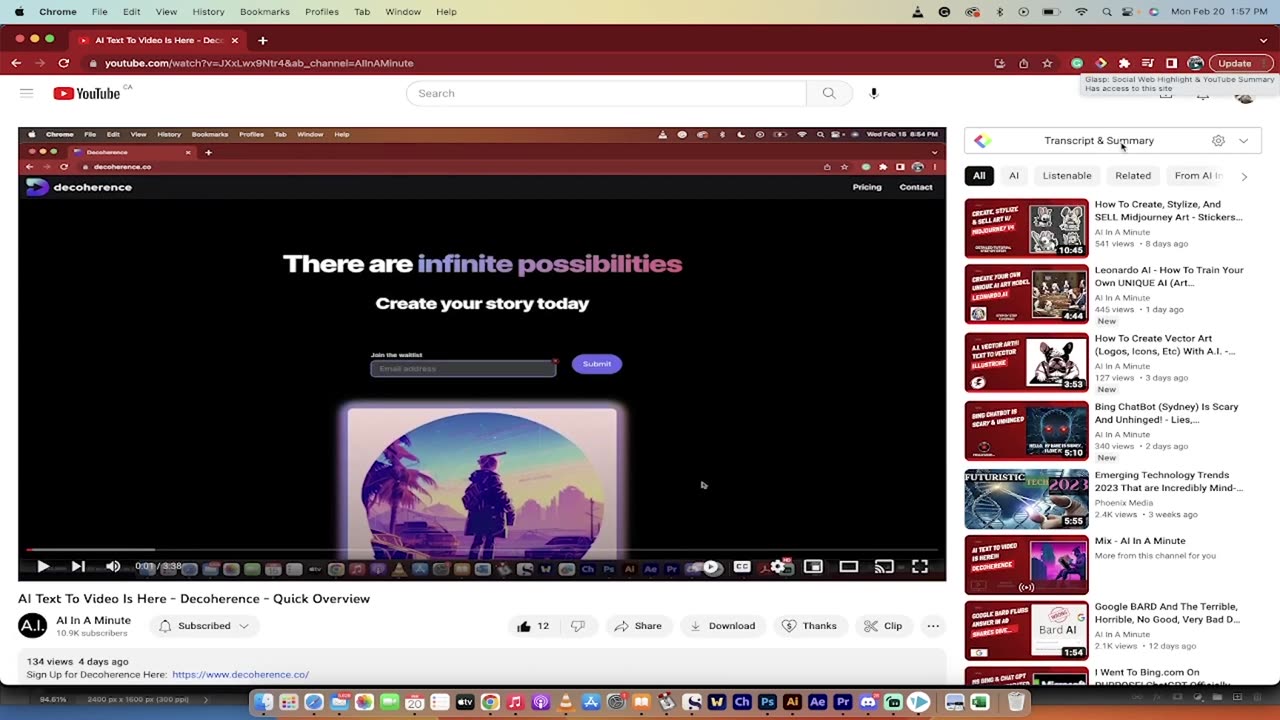Skip to the next video

tap(78, 566)
